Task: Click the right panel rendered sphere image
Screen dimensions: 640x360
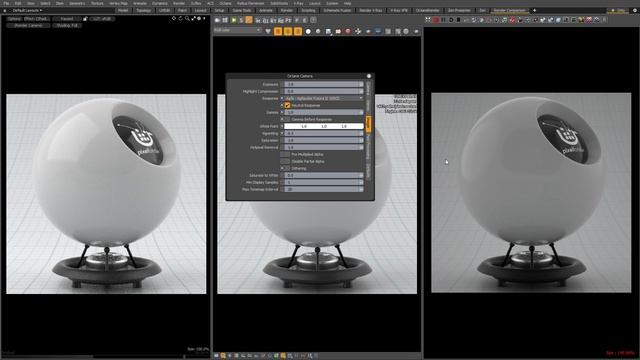Action: 531,193
